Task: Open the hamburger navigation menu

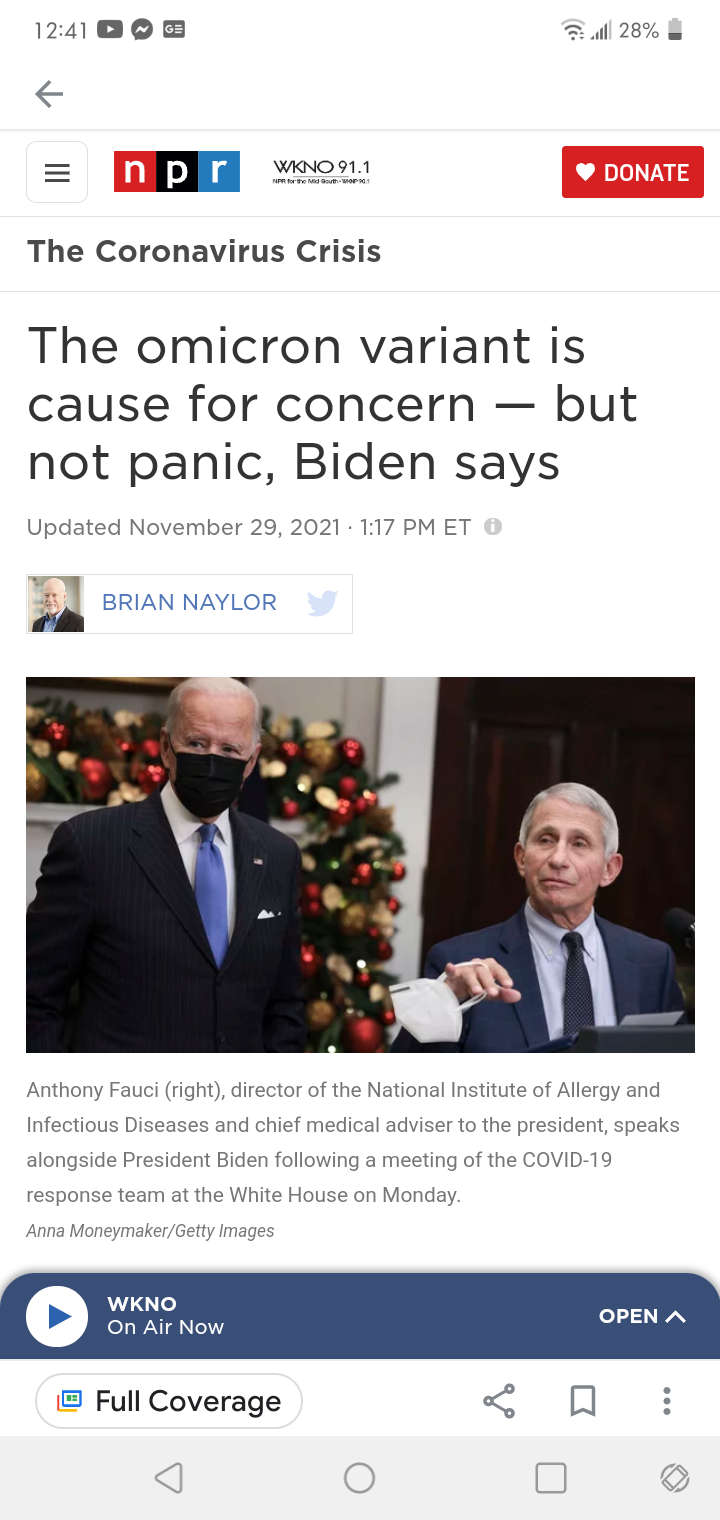Action: click(57, 173)
